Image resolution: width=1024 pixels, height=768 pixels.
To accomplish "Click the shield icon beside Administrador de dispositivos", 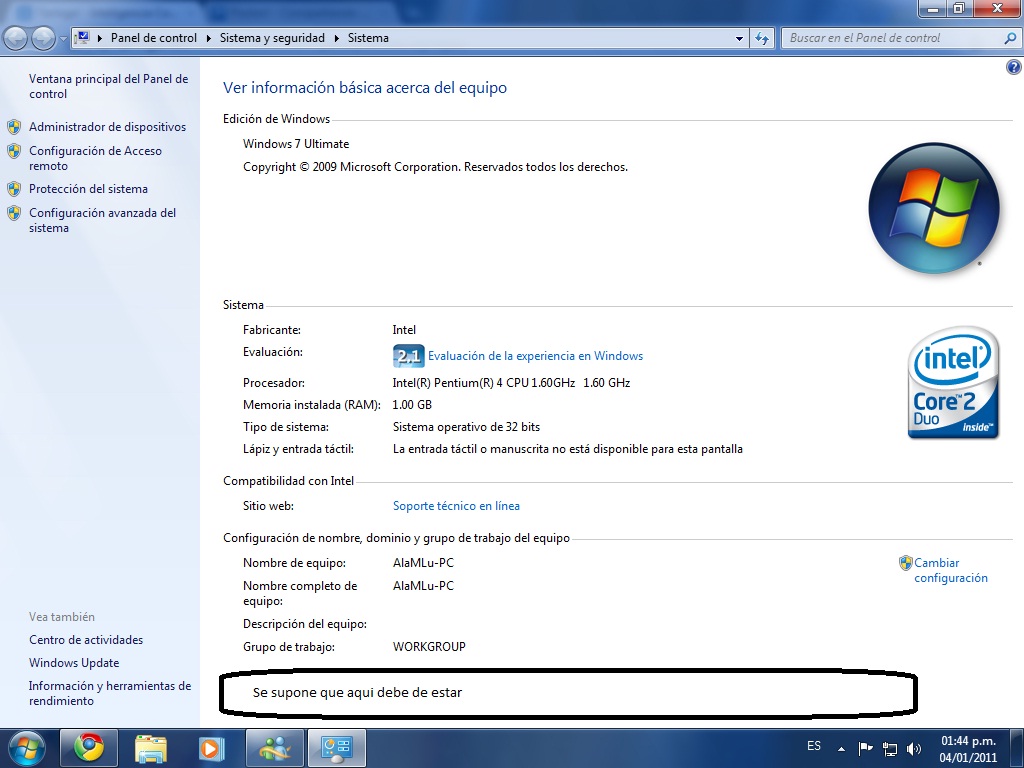I will (14, 127).
